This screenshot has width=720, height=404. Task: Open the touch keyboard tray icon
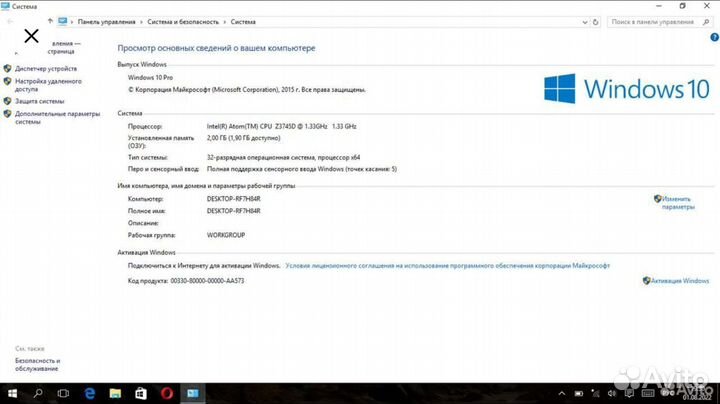pyautogui.click(x=648, y=393)
